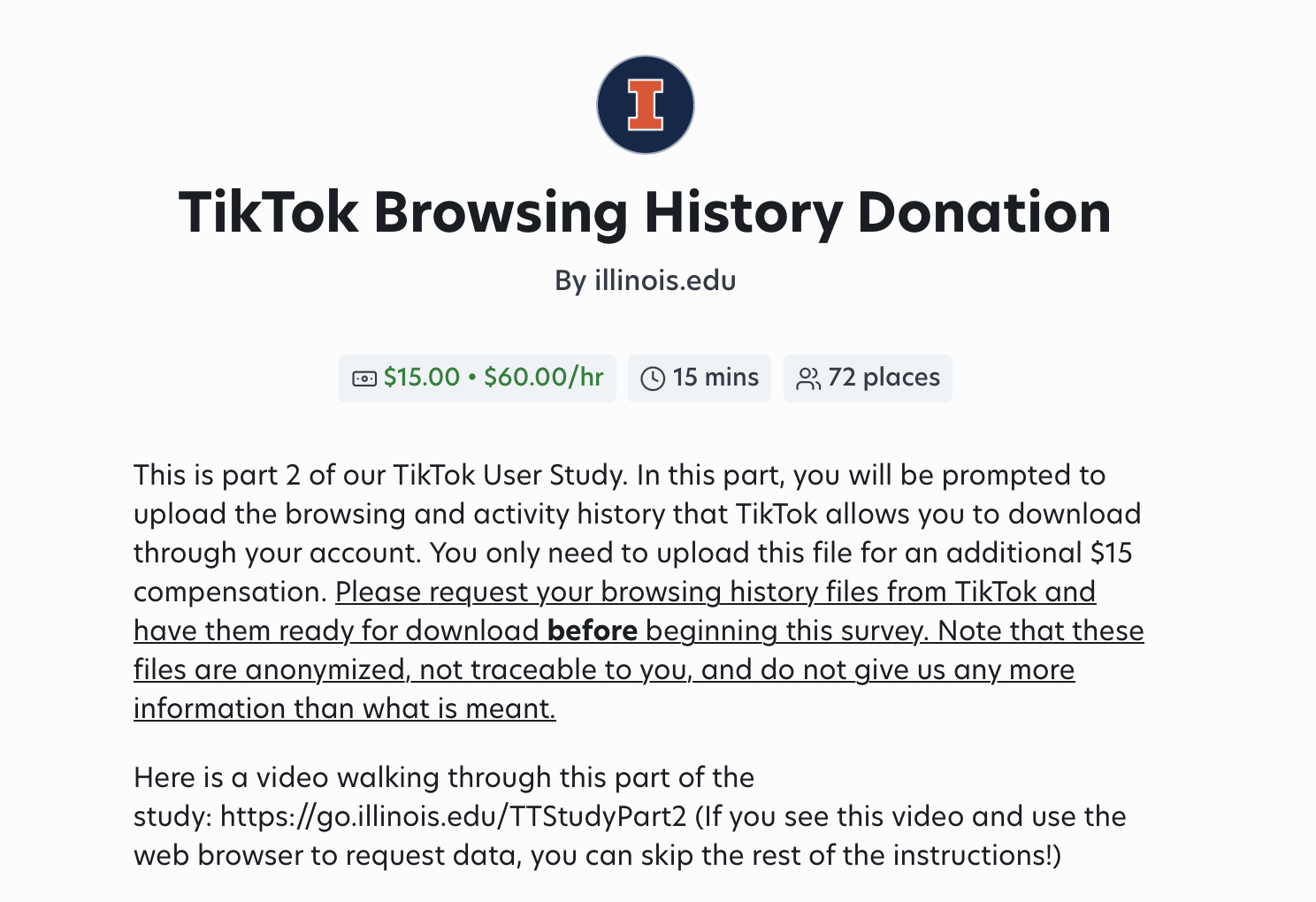The height and width of the screenshot is (902, 1316).
Task: Click "skip the rest of the instructions!" text
Action: (x=851, y=855)
